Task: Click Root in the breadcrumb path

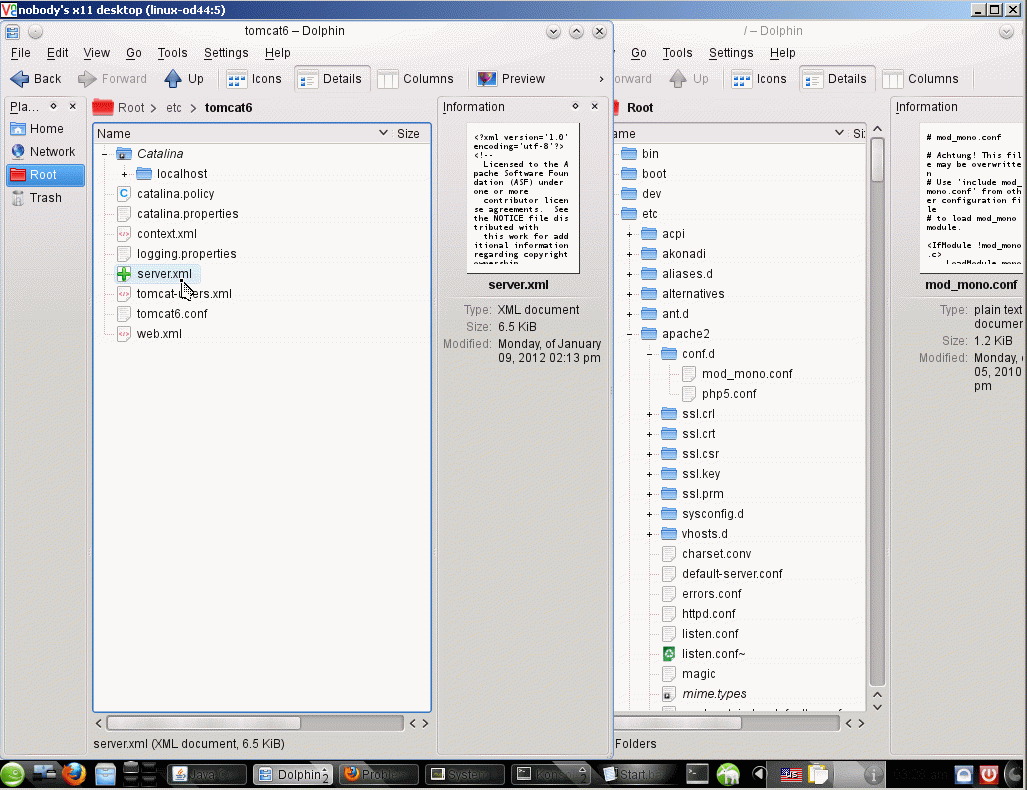Action: point(130,108)
